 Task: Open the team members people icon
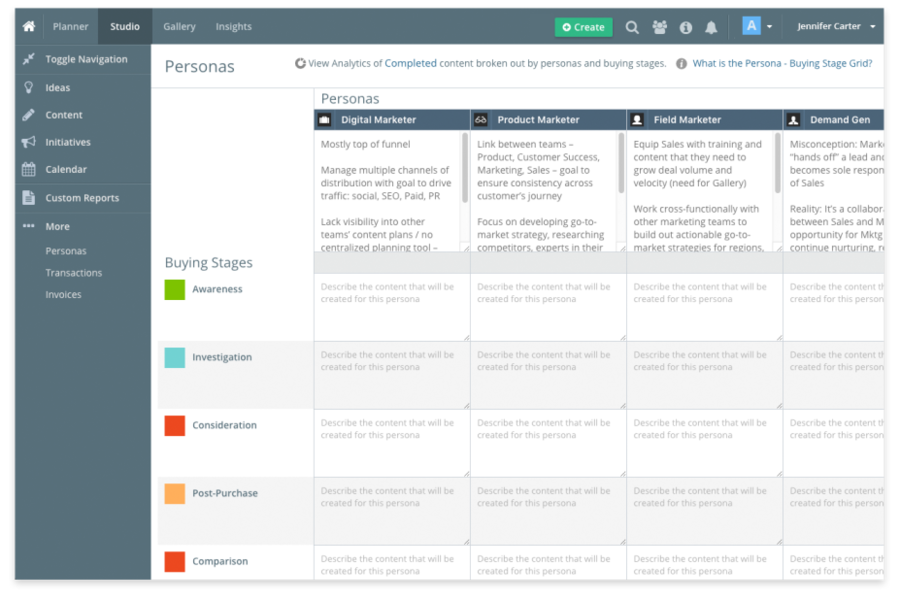[x=660, y=27]
